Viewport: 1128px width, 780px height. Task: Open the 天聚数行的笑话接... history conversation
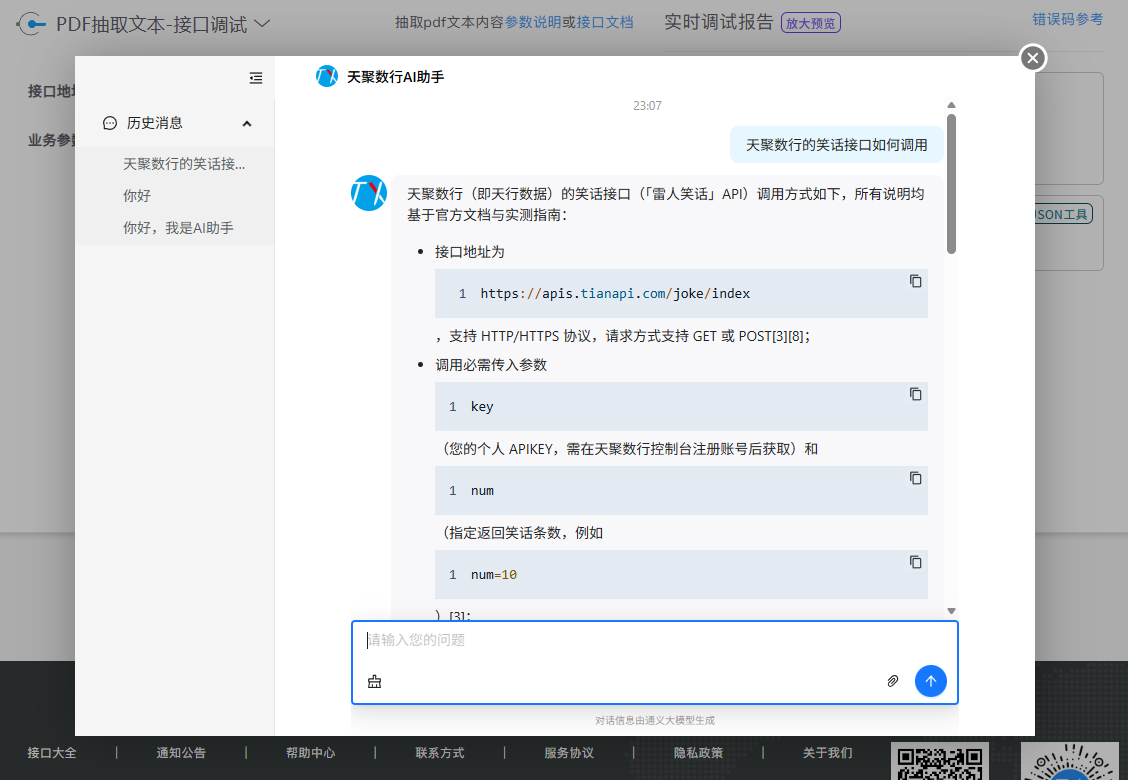(x=184, y=164)
